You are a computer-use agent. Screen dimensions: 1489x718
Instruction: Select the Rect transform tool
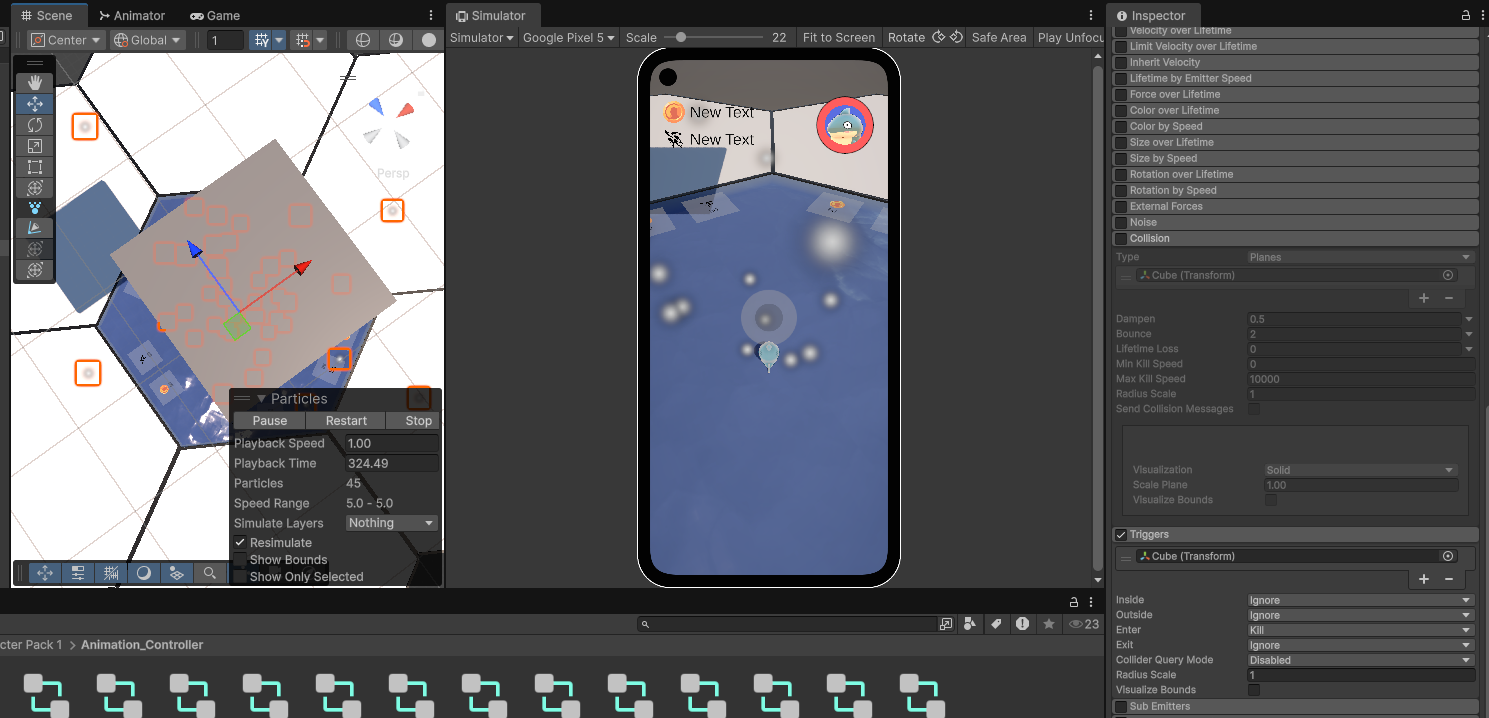35,166
